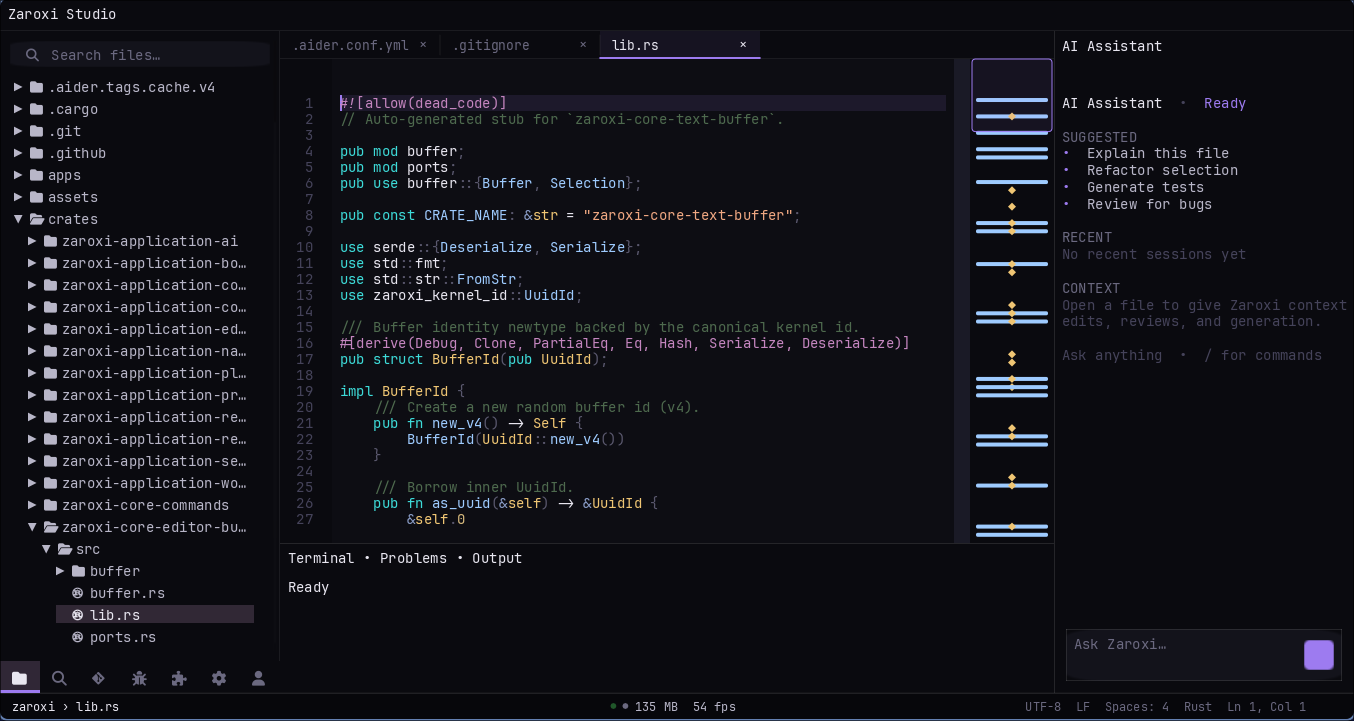The height and width of the screenshot is (721, 1354).
Task: Collapse the src folder arrow
Action: point(46,549)
